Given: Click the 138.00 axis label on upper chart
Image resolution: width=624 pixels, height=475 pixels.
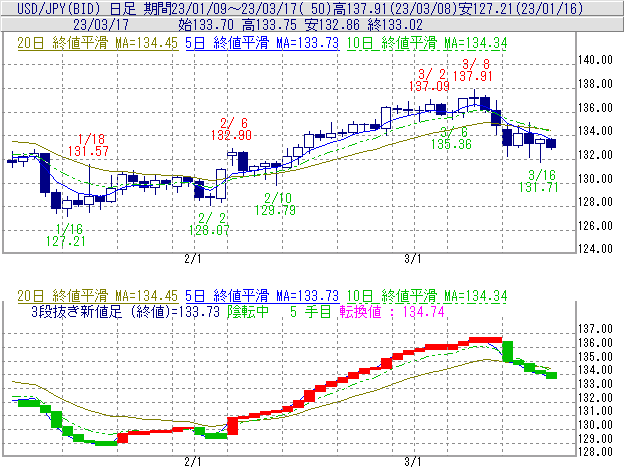Looking at the screenshot, I should point(595,84).
